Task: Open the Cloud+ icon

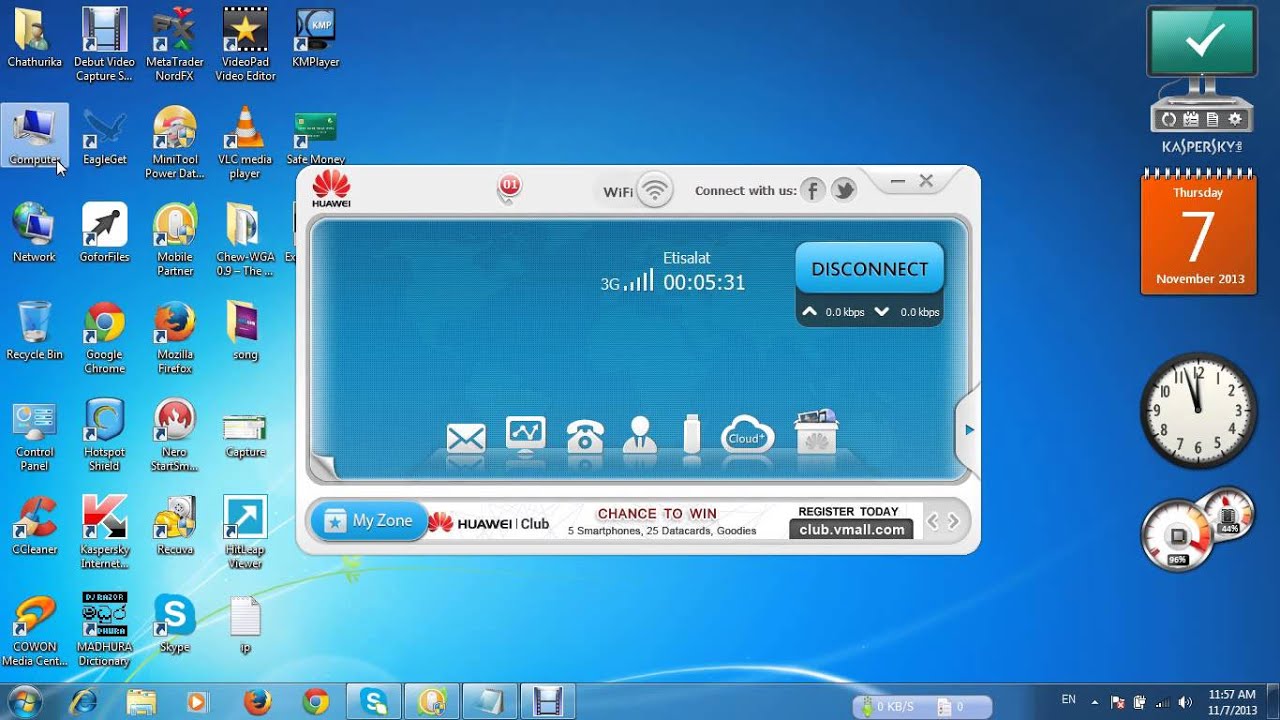Action: (747, 436)
